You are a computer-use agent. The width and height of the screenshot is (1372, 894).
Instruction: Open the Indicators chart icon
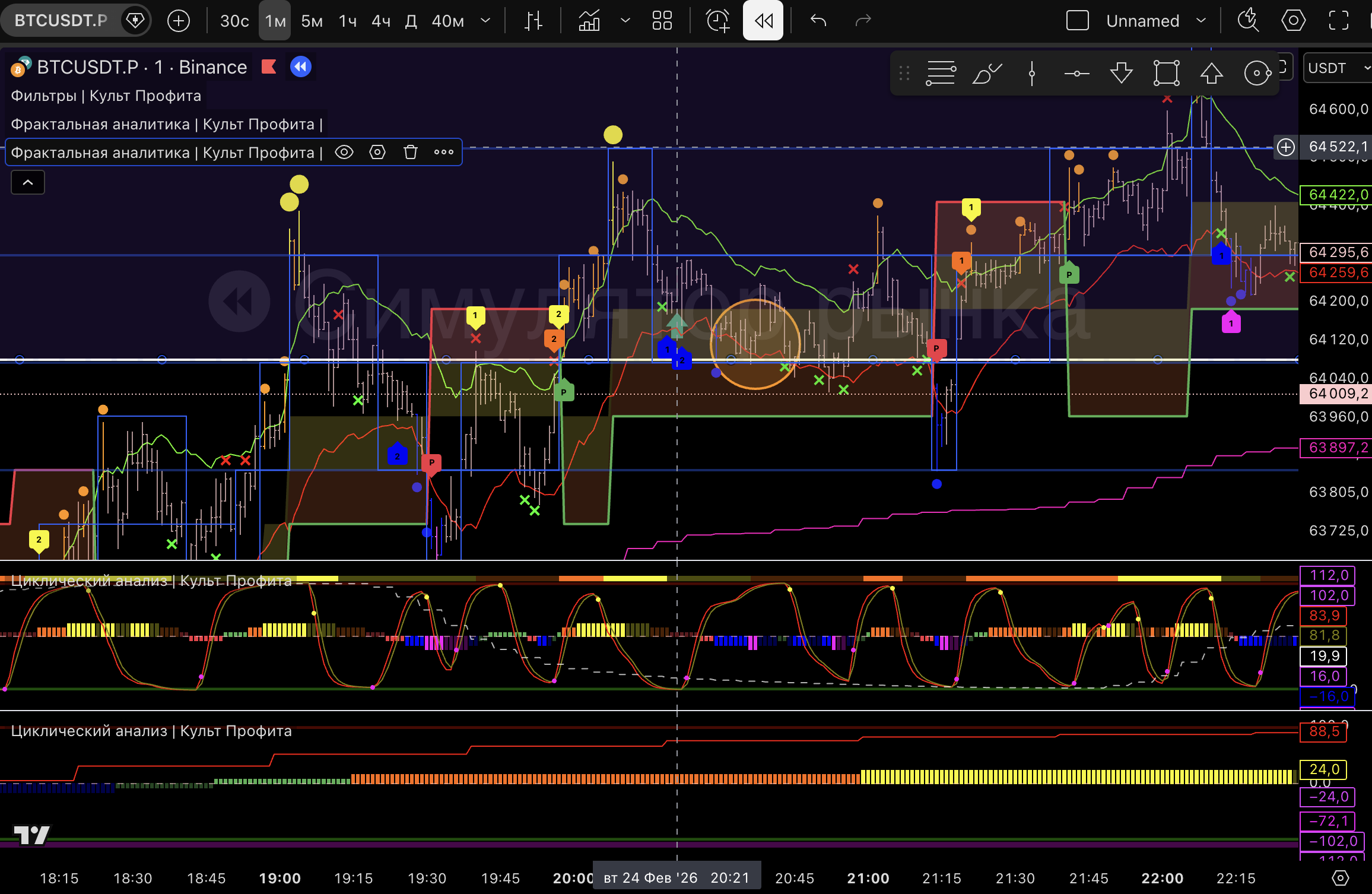tap(589, 21)
